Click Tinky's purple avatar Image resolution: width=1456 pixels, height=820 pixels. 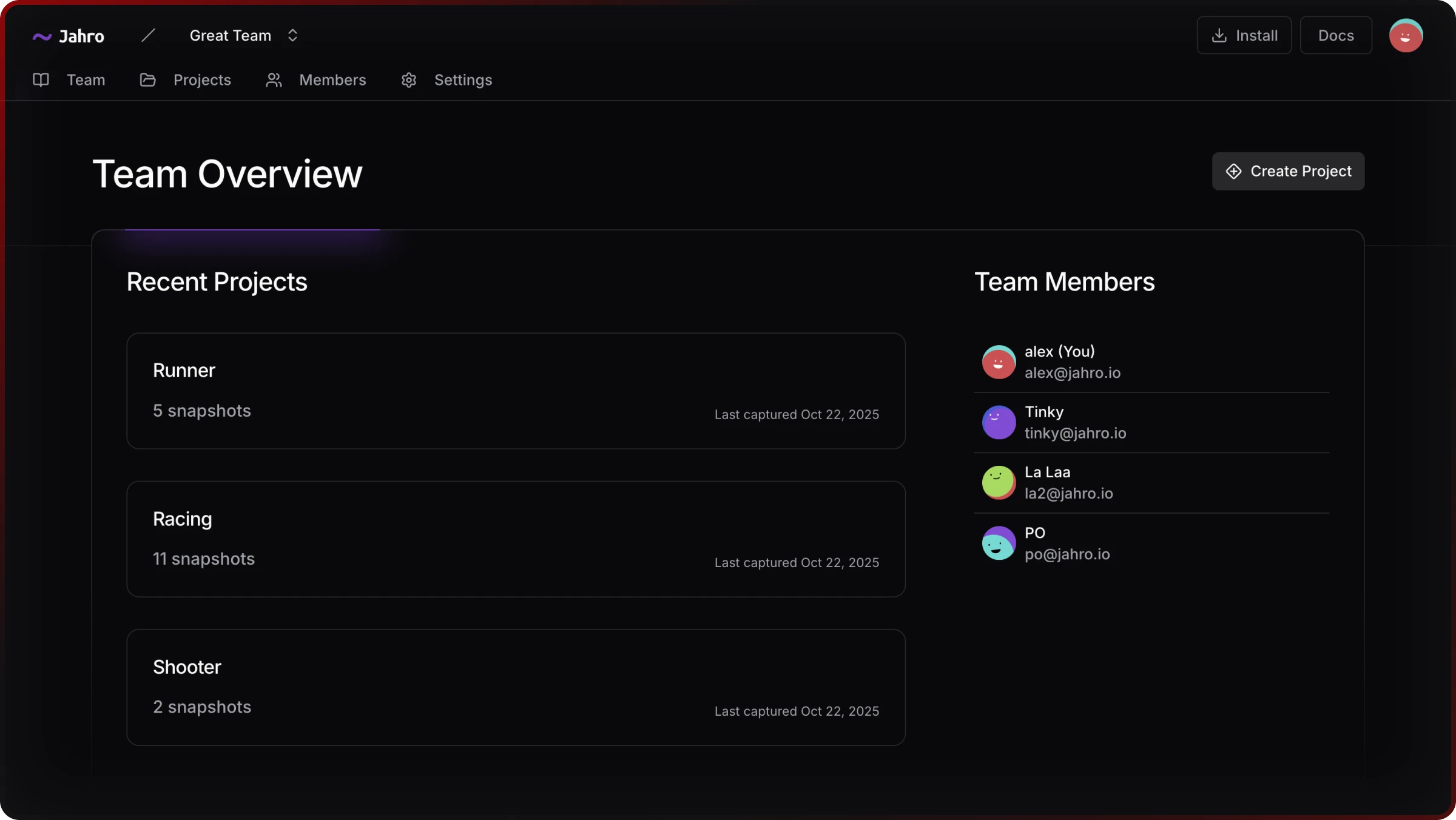tap(999, 423)
